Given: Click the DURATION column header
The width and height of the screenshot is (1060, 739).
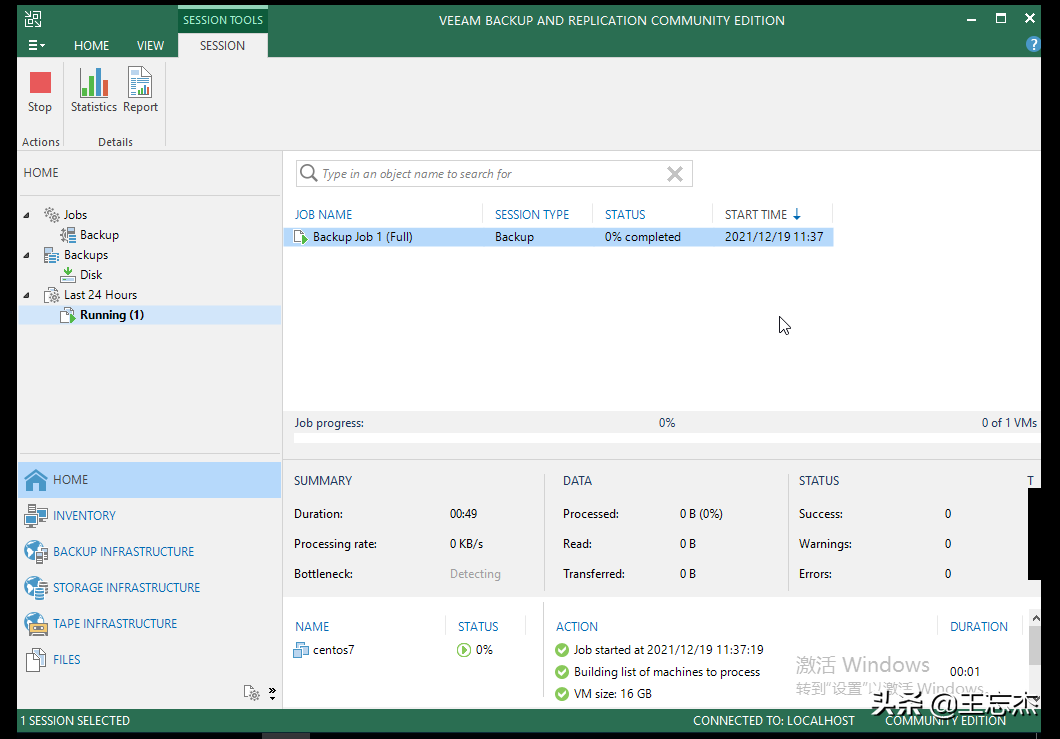Looking at the screenshot, I should [978, 627].
